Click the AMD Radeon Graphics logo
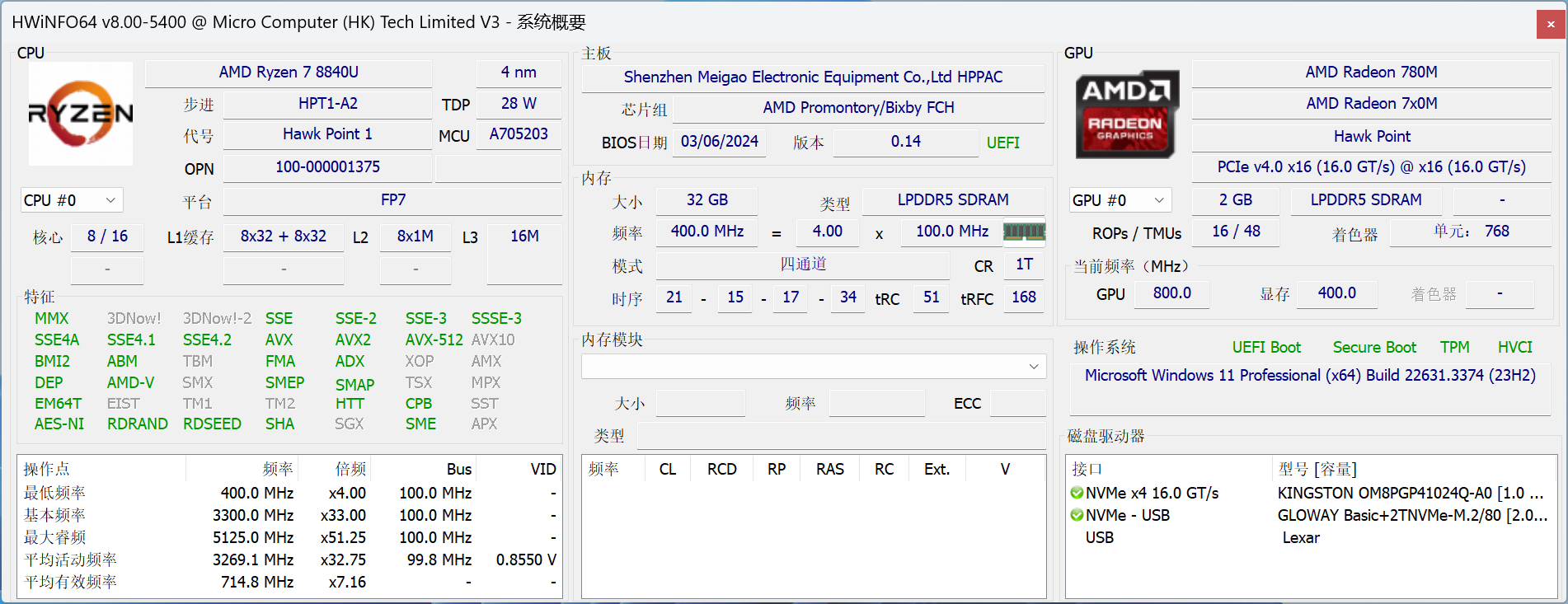The height and width of the screenshot is (604, 1568). [x=1126, y=115]
